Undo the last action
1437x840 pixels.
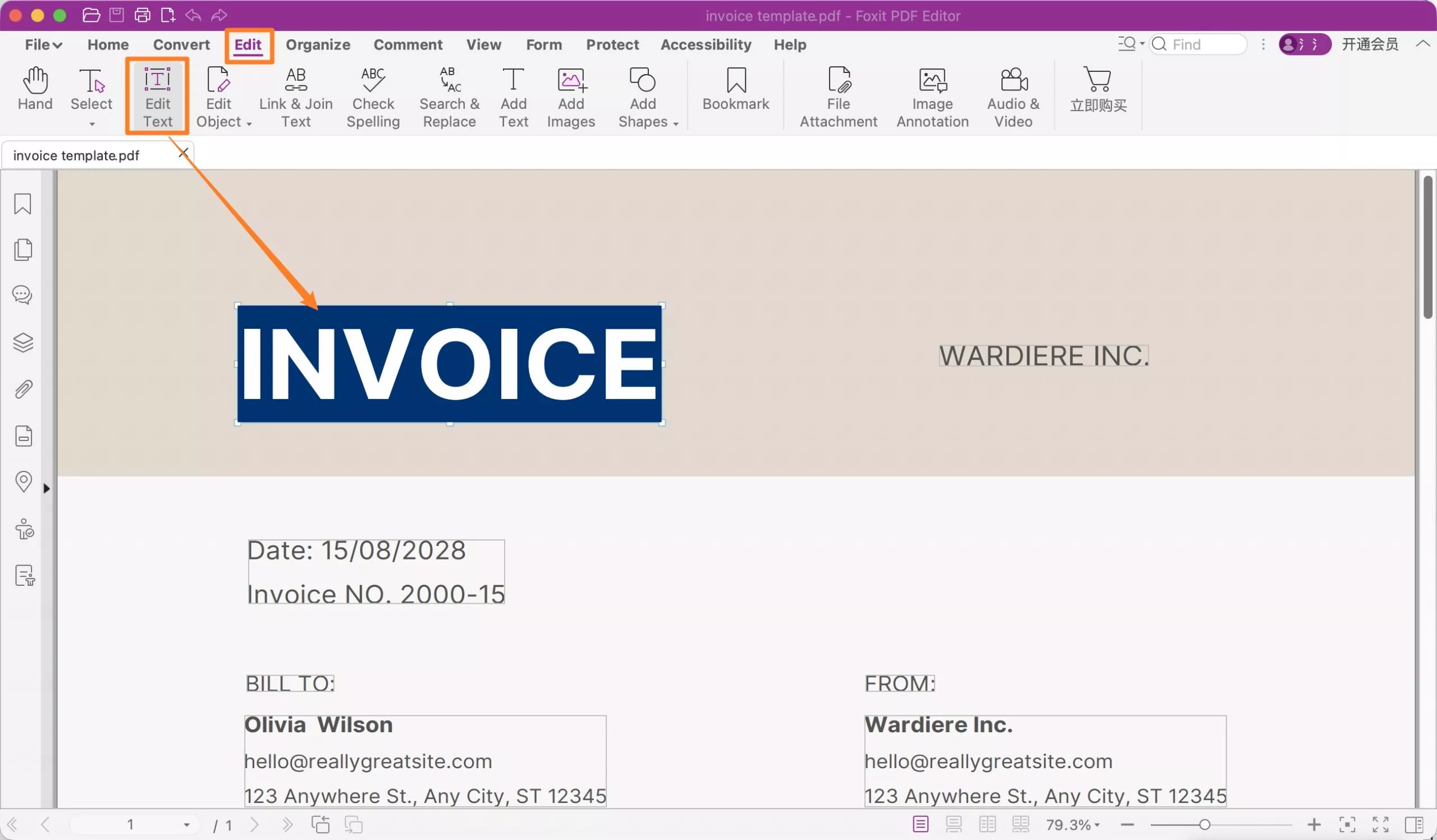[x=193, y=15]
